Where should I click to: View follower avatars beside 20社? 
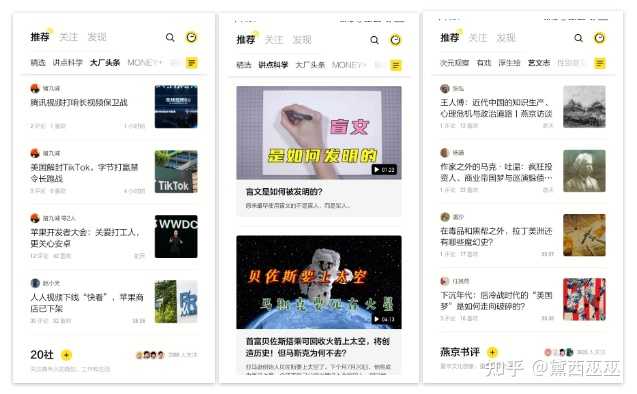[150, 355]
